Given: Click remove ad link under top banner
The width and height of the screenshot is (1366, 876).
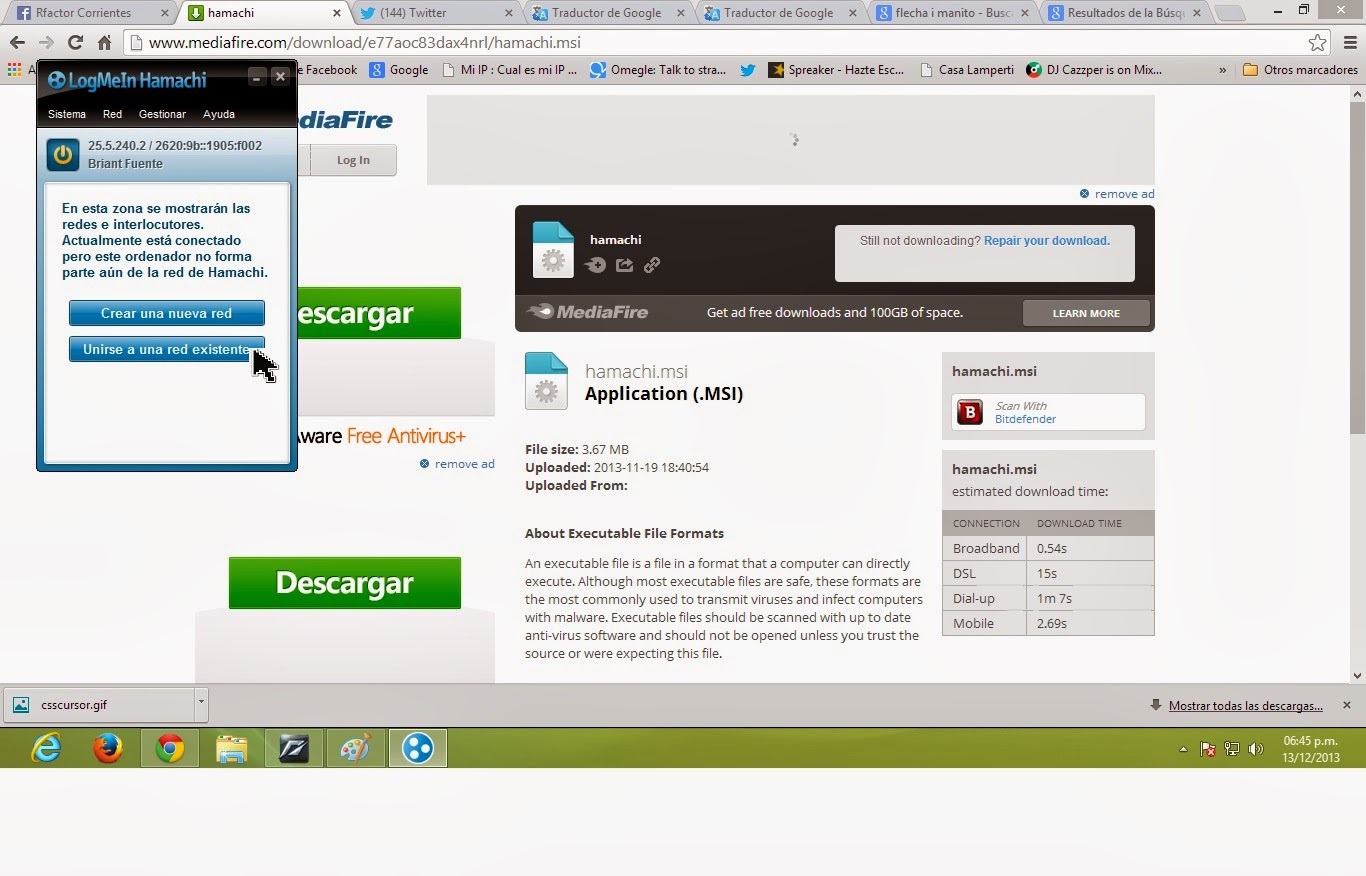Looking at the screenshot, I should tap(1117, 194).
